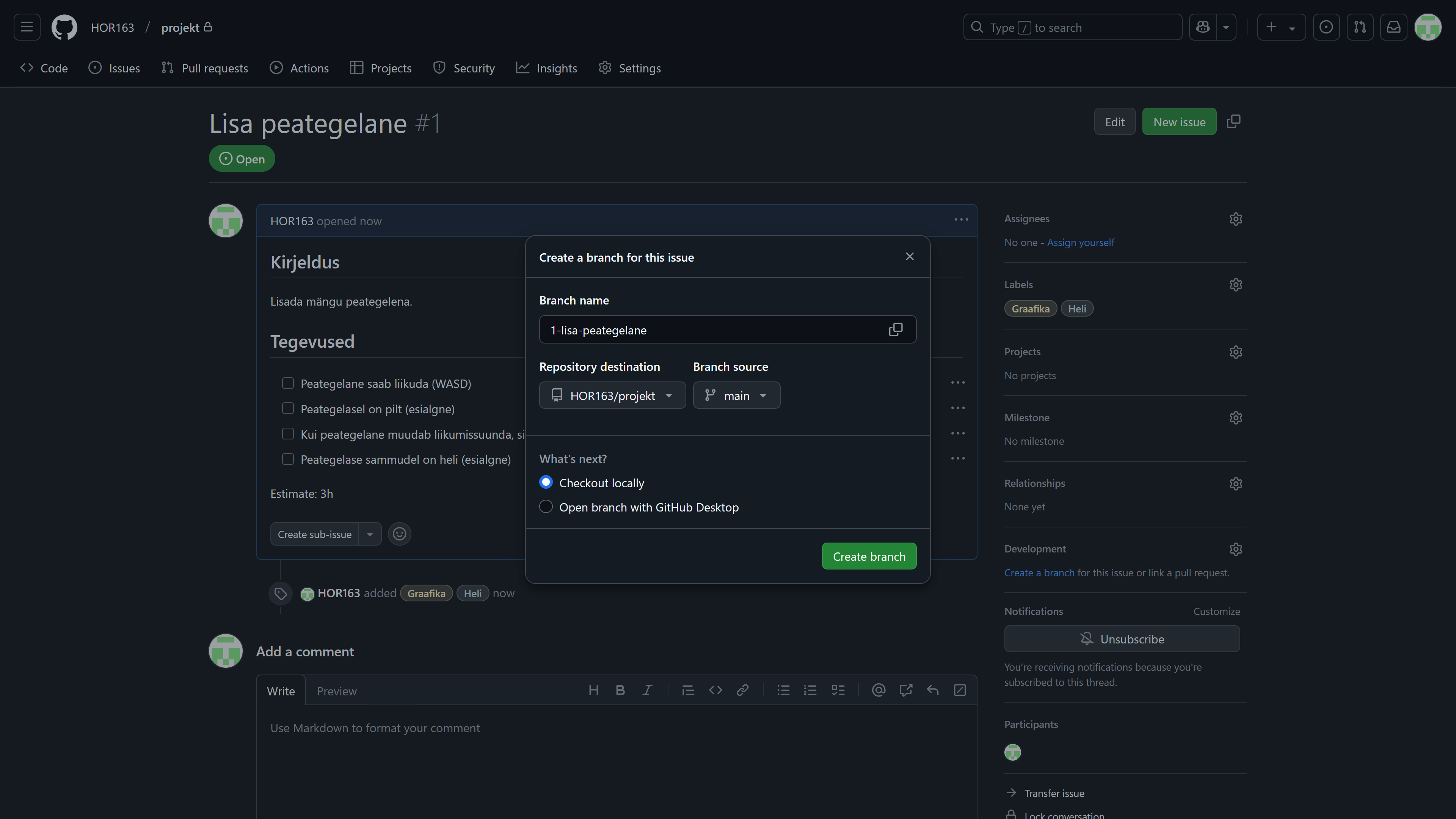Open the Code tab
Viewport: 1456px width, 819px height.
point(44,68)
